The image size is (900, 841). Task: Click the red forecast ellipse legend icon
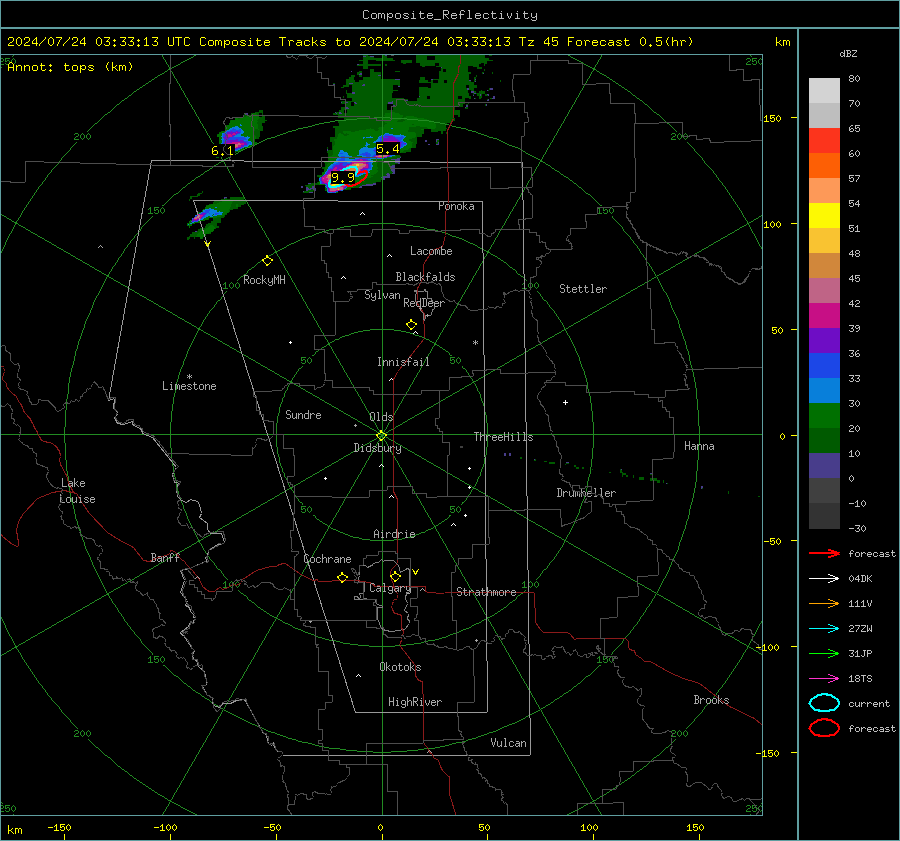click(824, 728)
